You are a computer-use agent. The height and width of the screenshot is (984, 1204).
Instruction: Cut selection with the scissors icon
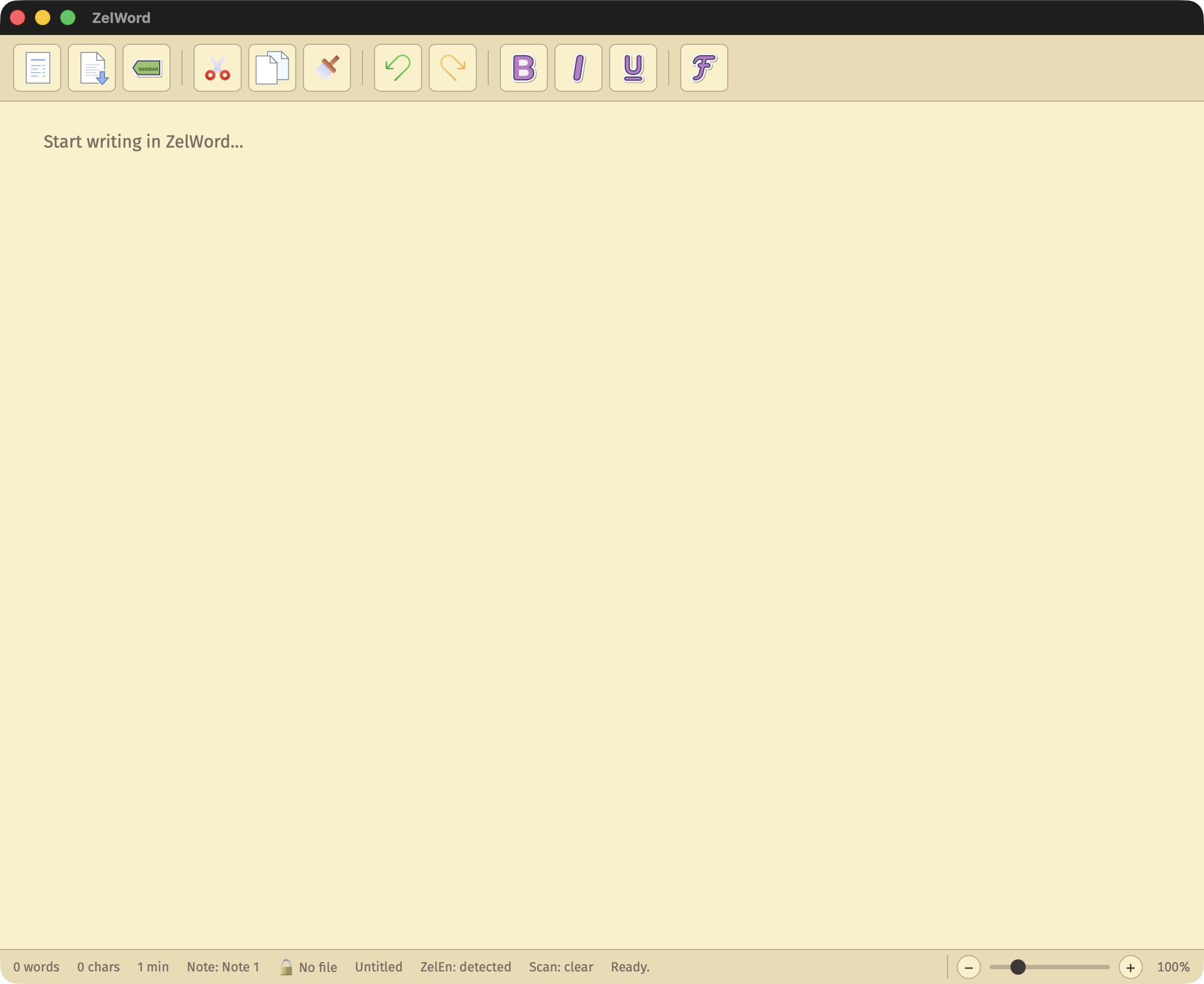tap(218, 68)
